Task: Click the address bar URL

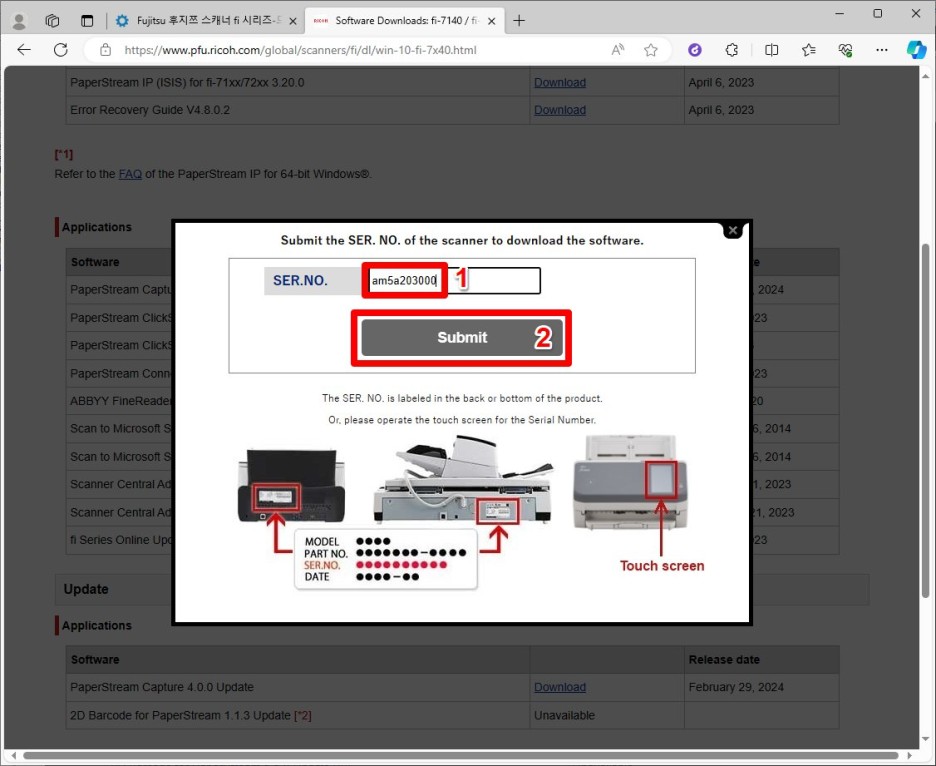Action: click(x=300, y=50)
